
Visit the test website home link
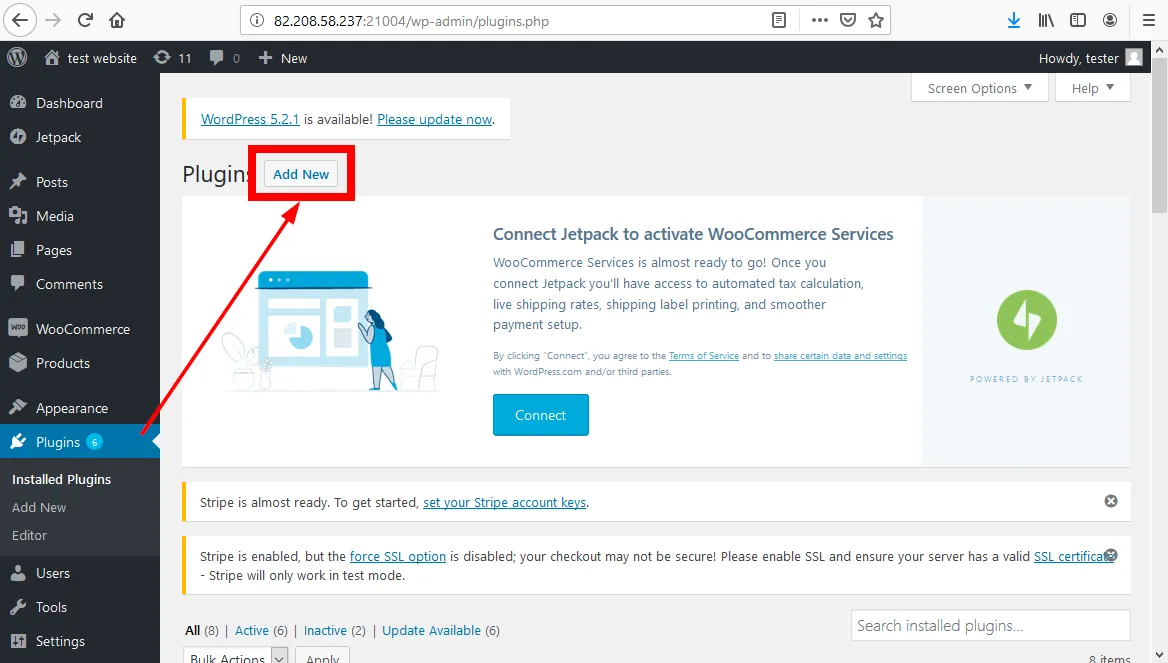91,57
